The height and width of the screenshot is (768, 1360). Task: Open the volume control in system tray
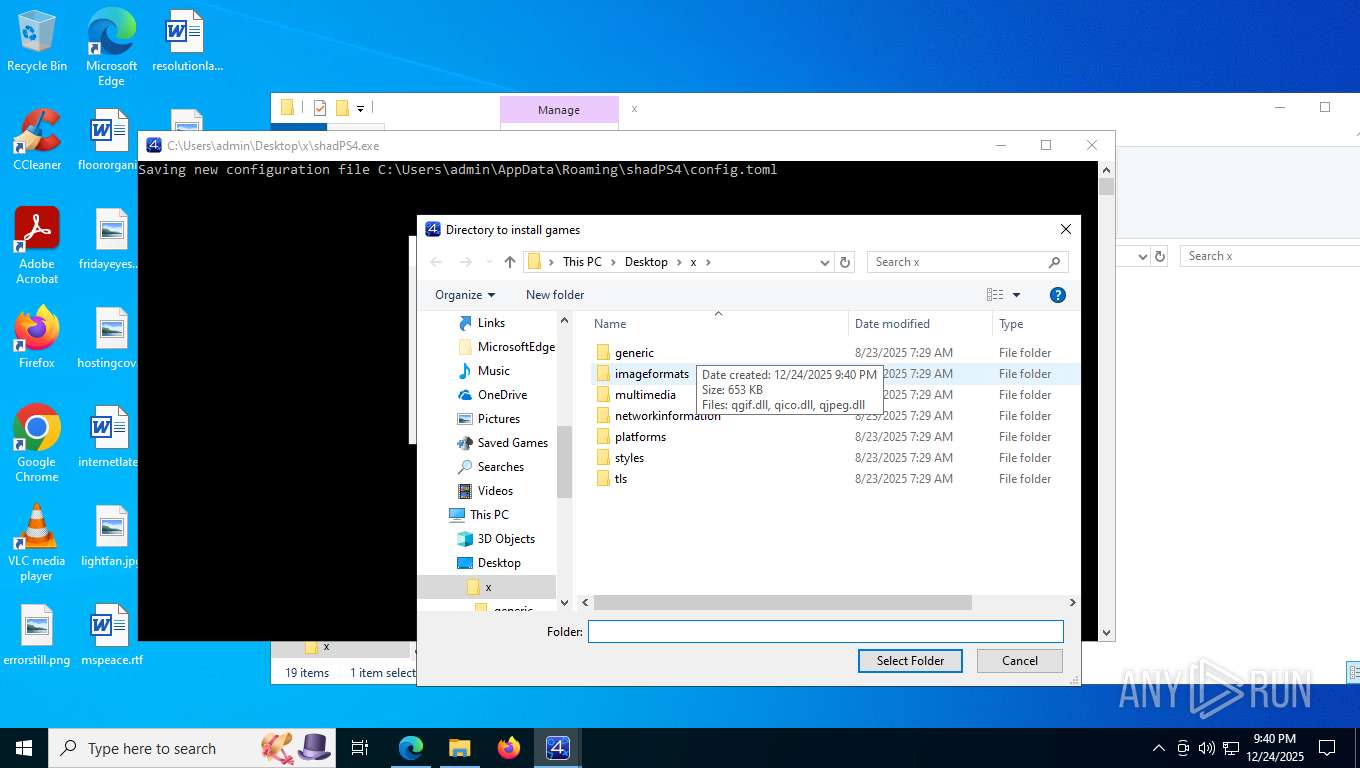(1206, 748)
